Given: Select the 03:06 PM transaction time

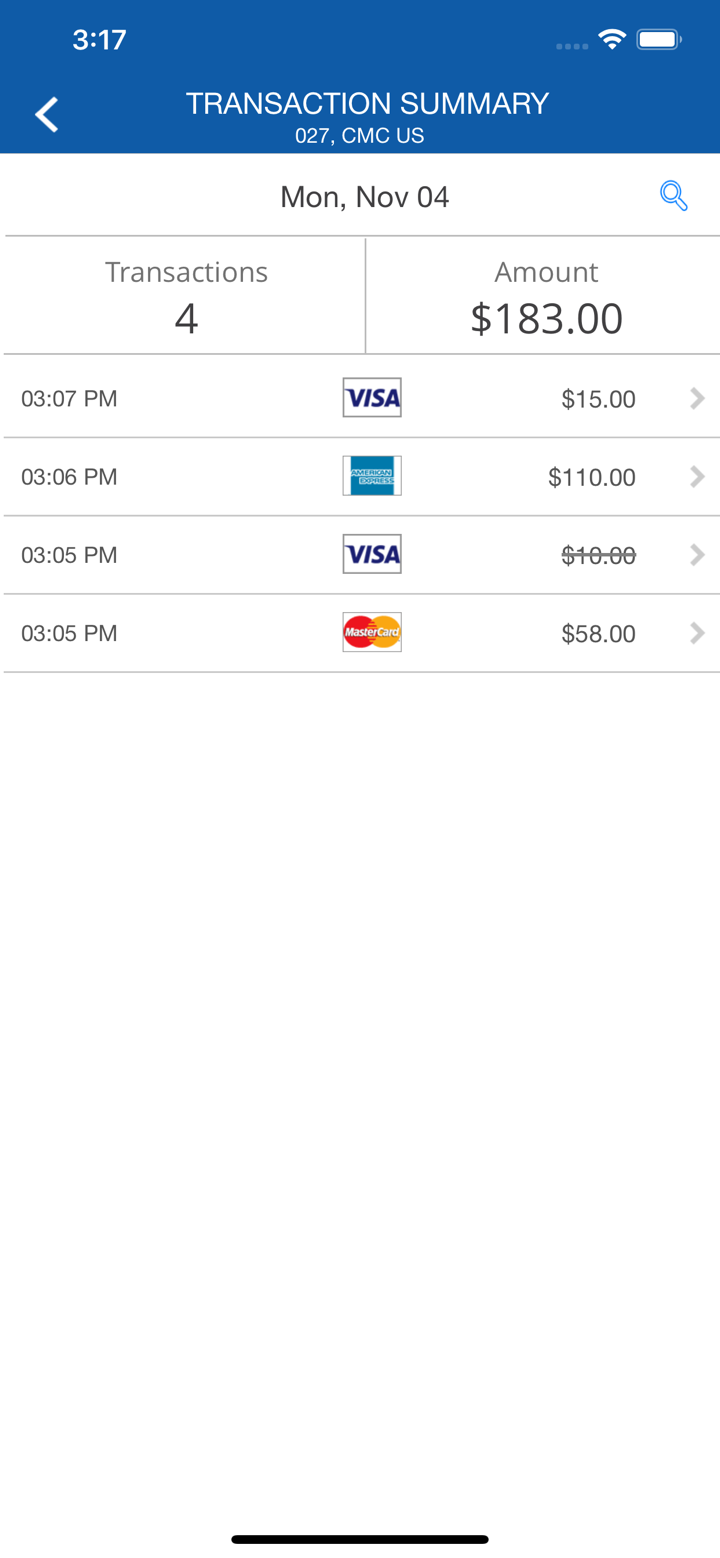Looking at the screenshot, I should click(69, 477).
